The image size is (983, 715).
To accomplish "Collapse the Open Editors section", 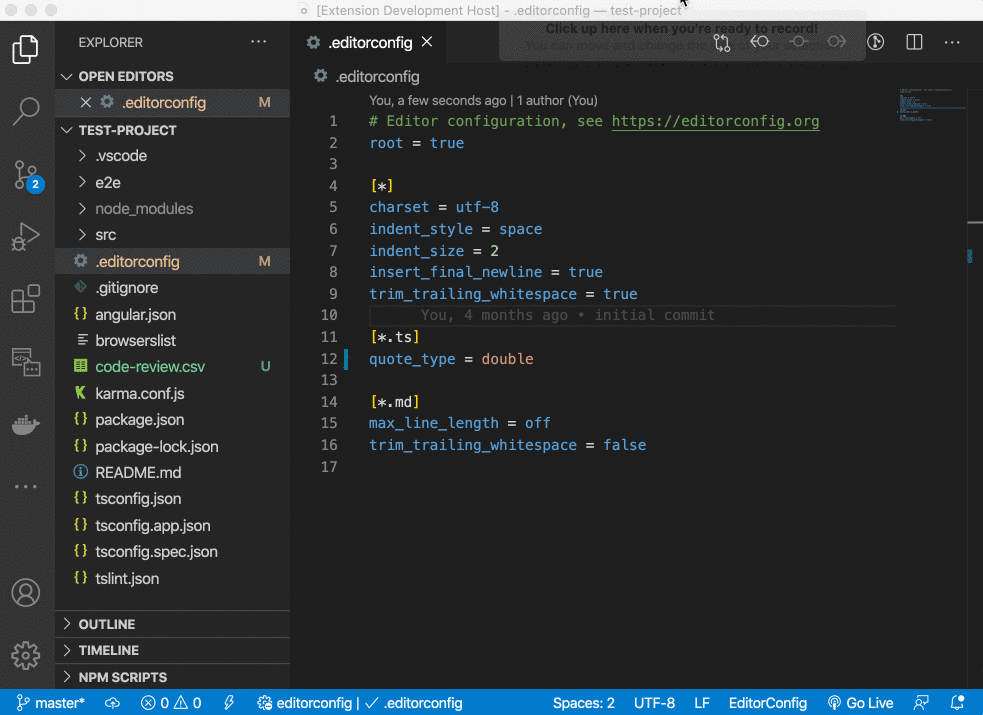I will click(172, 76).
